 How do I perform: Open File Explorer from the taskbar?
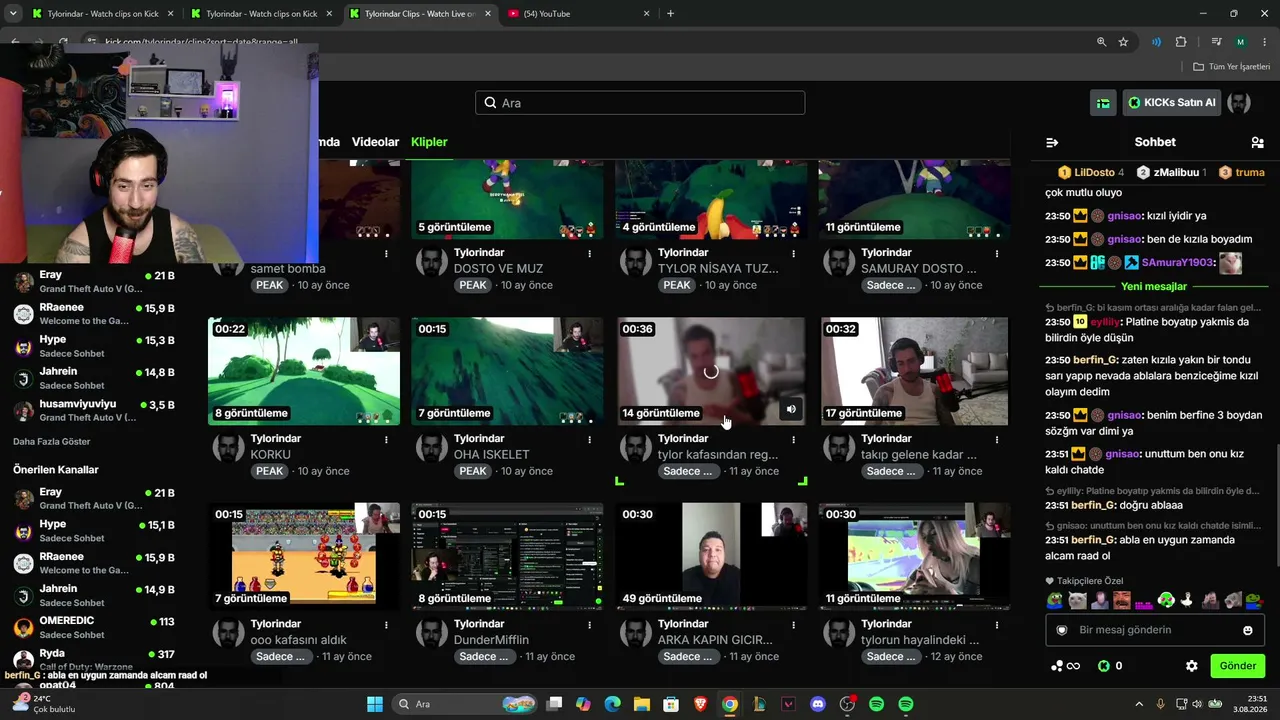tap(642, 704)
